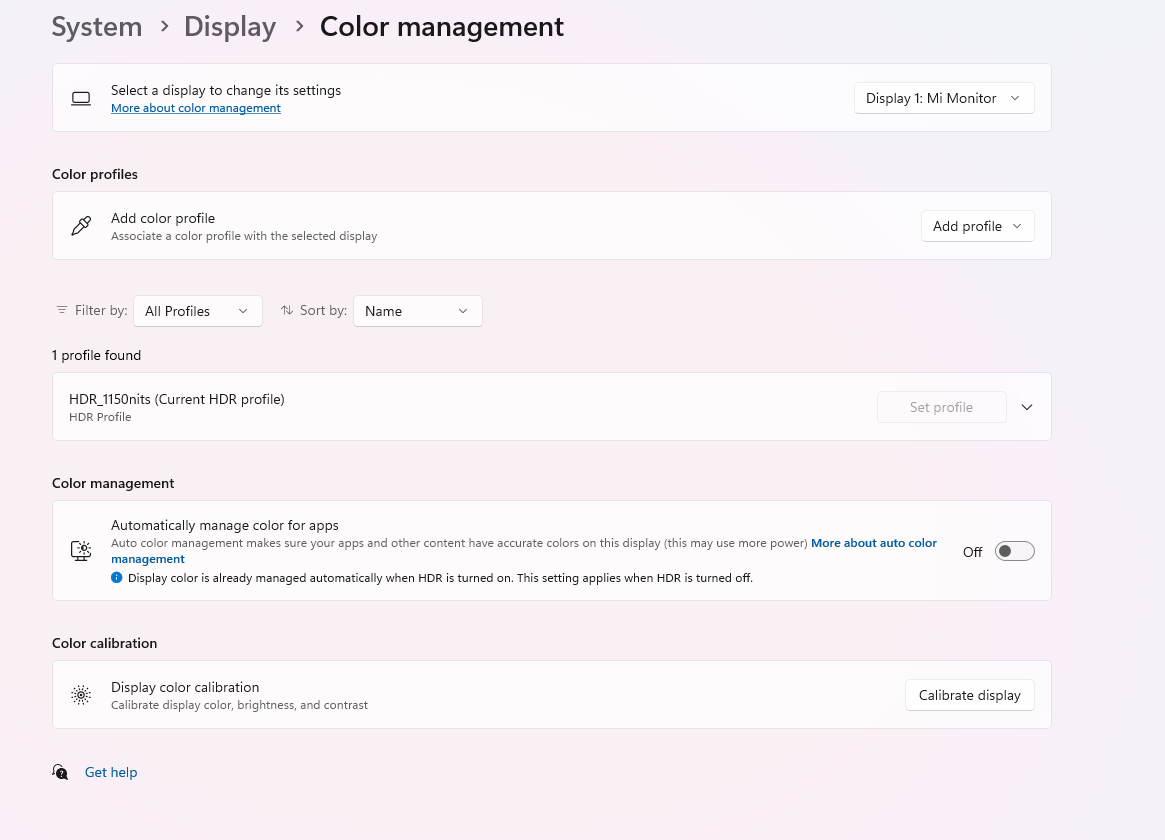Click 'Calibrate display color, brightness, and contrast' text
Viewport: 1165px width, 840px height.
point(239,705)
